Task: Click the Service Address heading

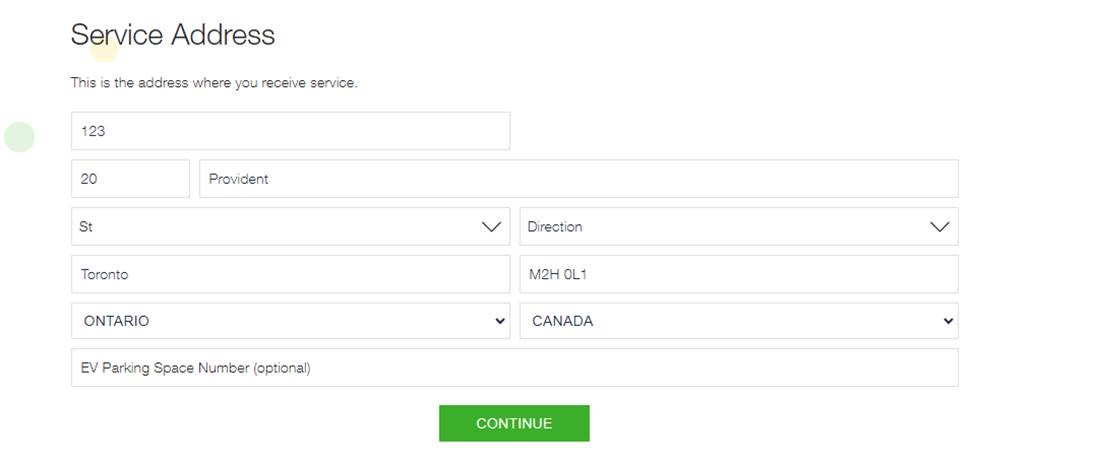Action: pos(172,34)
